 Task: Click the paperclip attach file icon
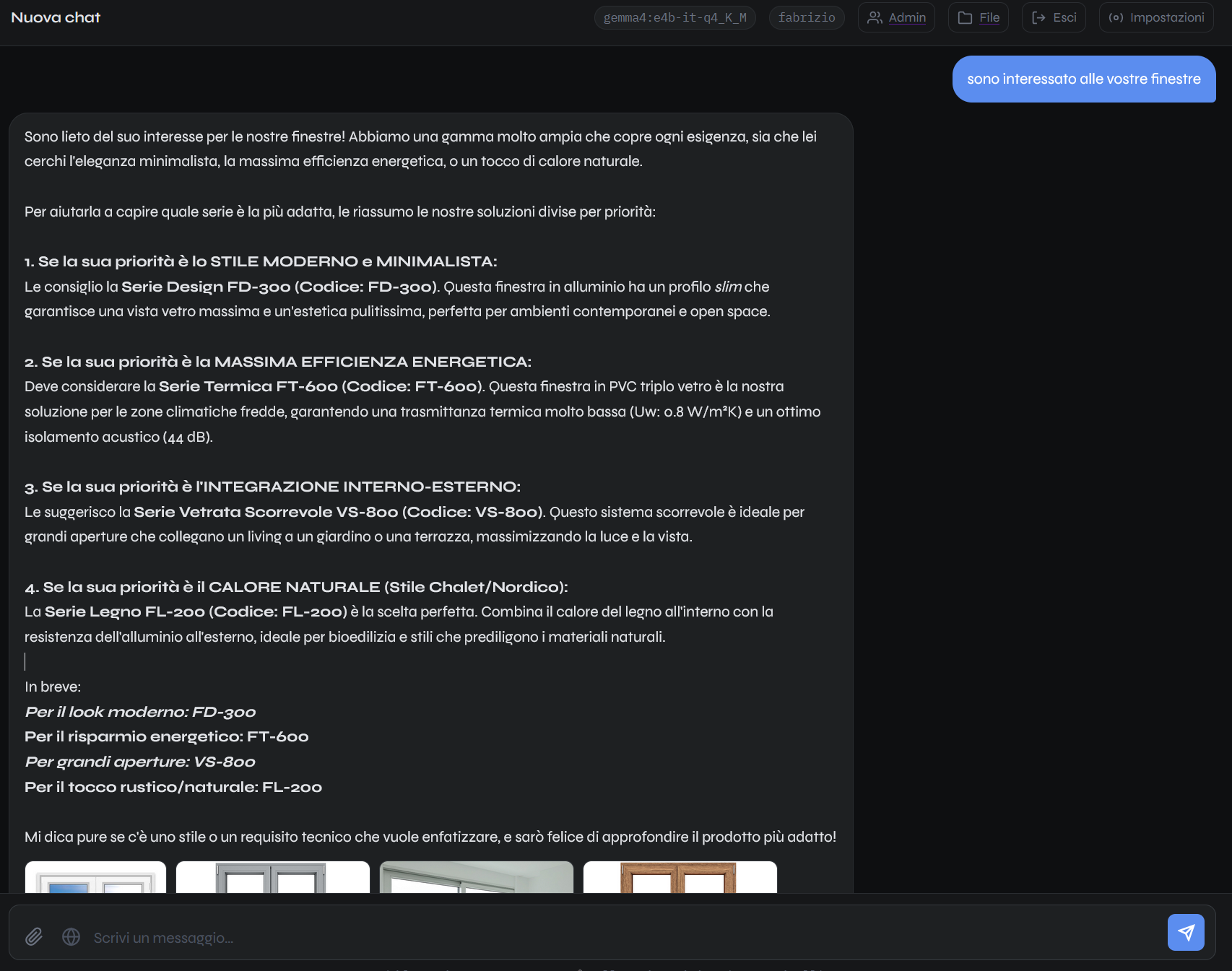pyautogui.click(x=34, y=936)
